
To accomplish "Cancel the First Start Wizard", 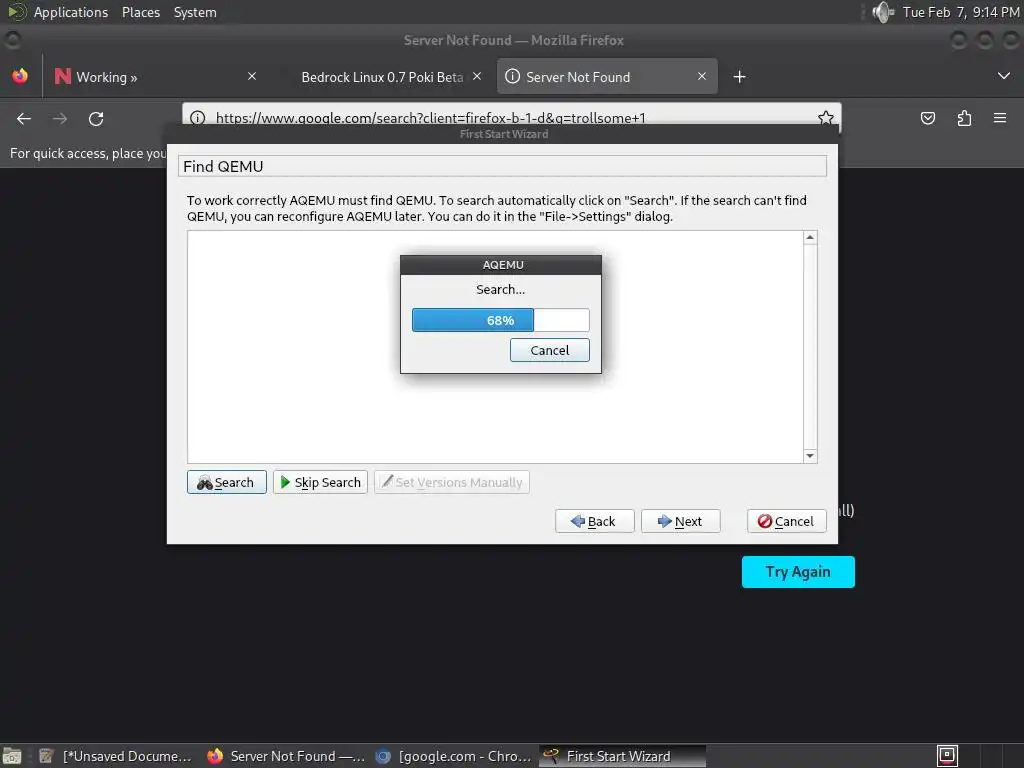I will pos(786,521).
